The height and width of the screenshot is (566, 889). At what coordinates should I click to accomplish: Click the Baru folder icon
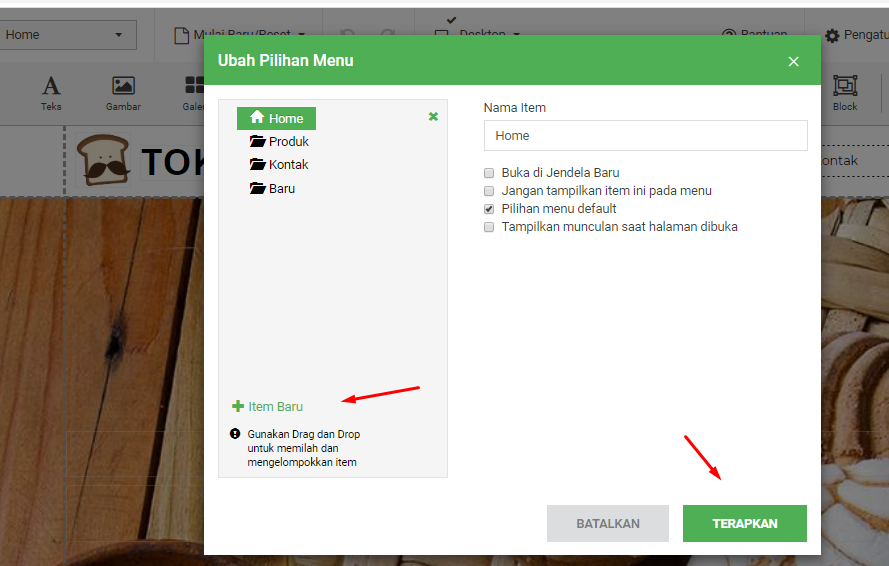tap(257, 188)
